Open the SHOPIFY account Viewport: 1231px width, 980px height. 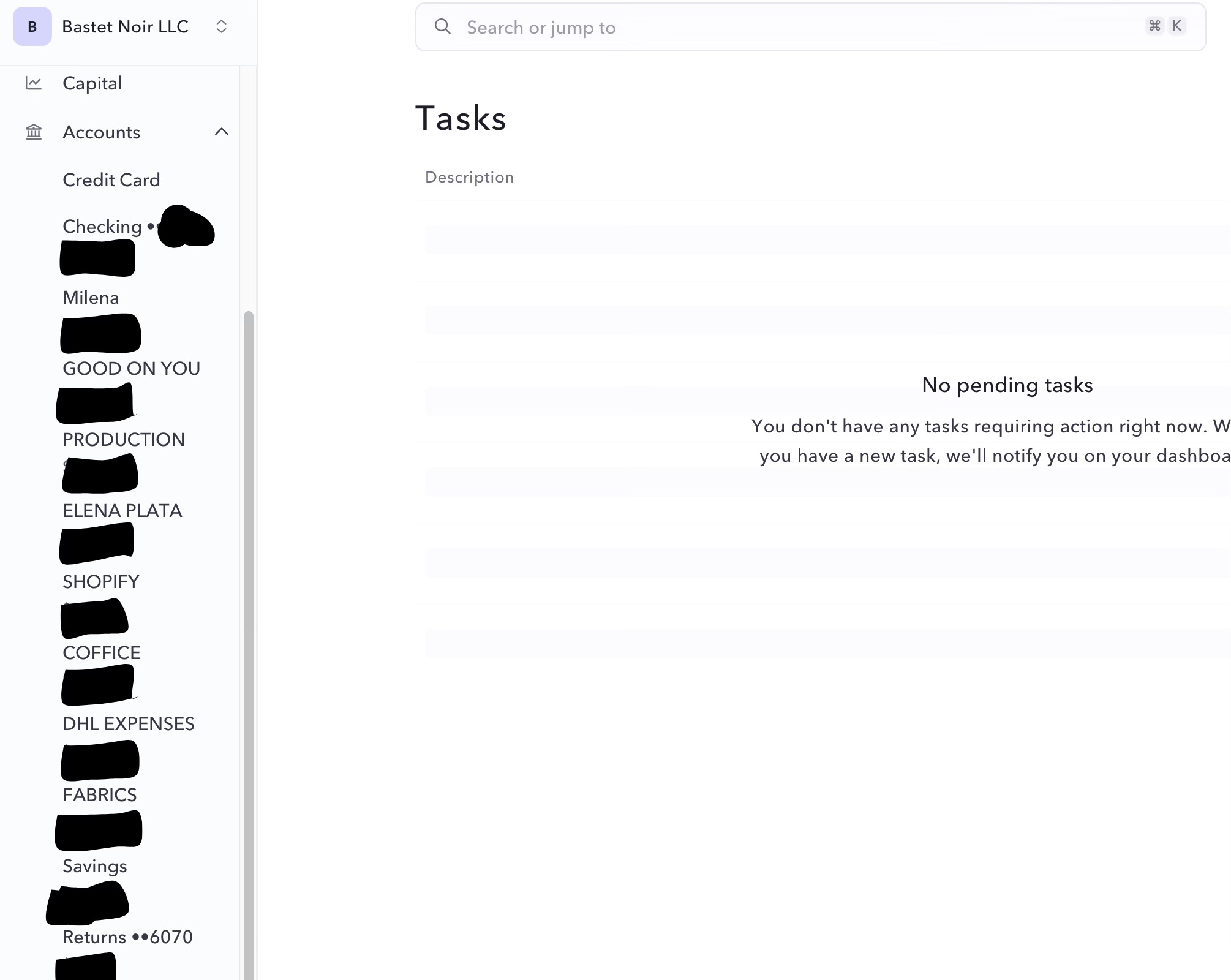pos(100,582)
